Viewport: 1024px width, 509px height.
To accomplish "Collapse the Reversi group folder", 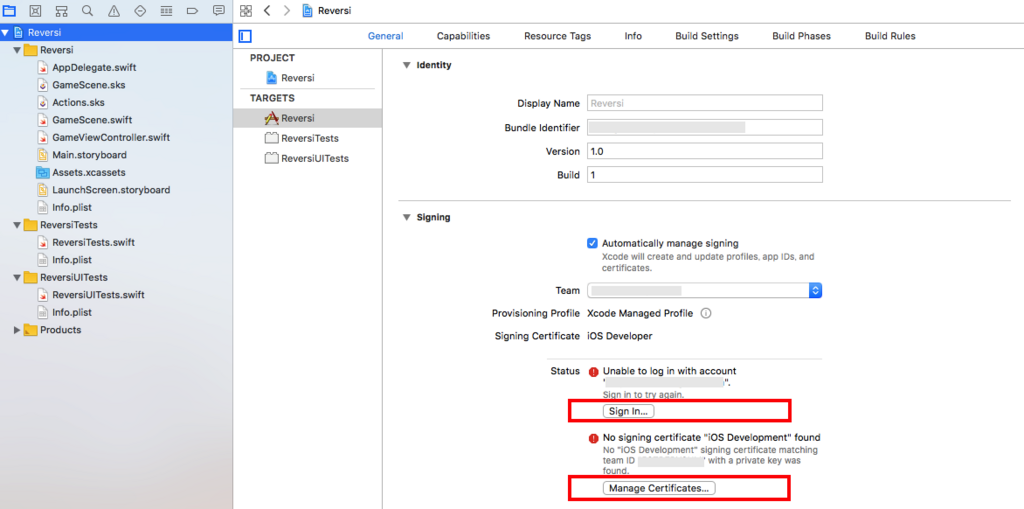I will pyautogui.click(x=17, y=50).
